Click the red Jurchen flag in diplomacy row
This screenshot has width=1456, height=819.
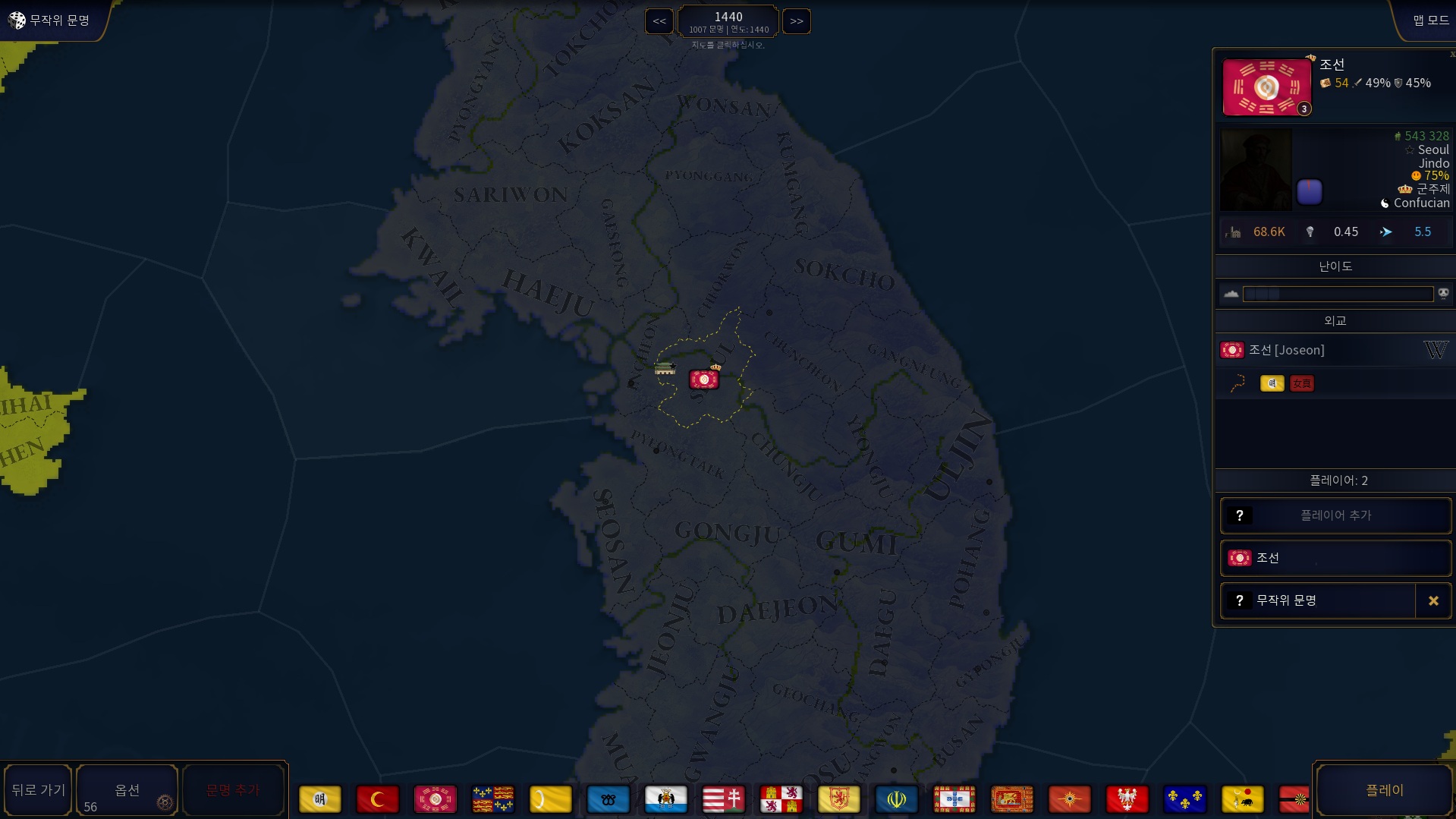[1301, 383]
